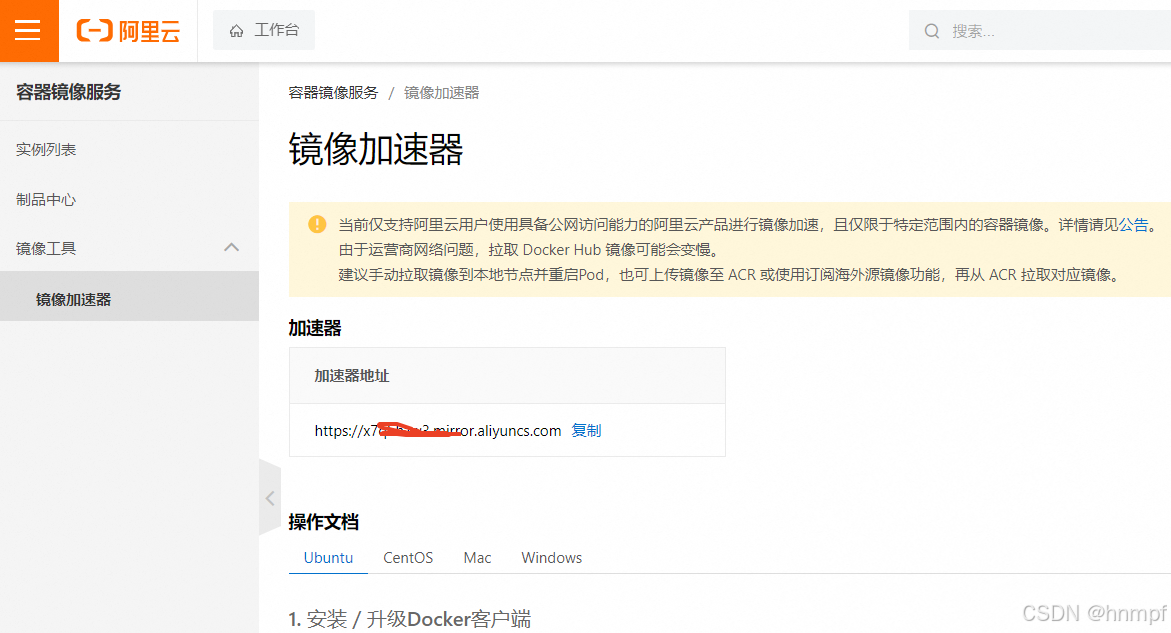The height and width of the screenshot is (633, 1171).
Task: Click 镜像加速器 breadcrumb text
Action: pos(441,93)
